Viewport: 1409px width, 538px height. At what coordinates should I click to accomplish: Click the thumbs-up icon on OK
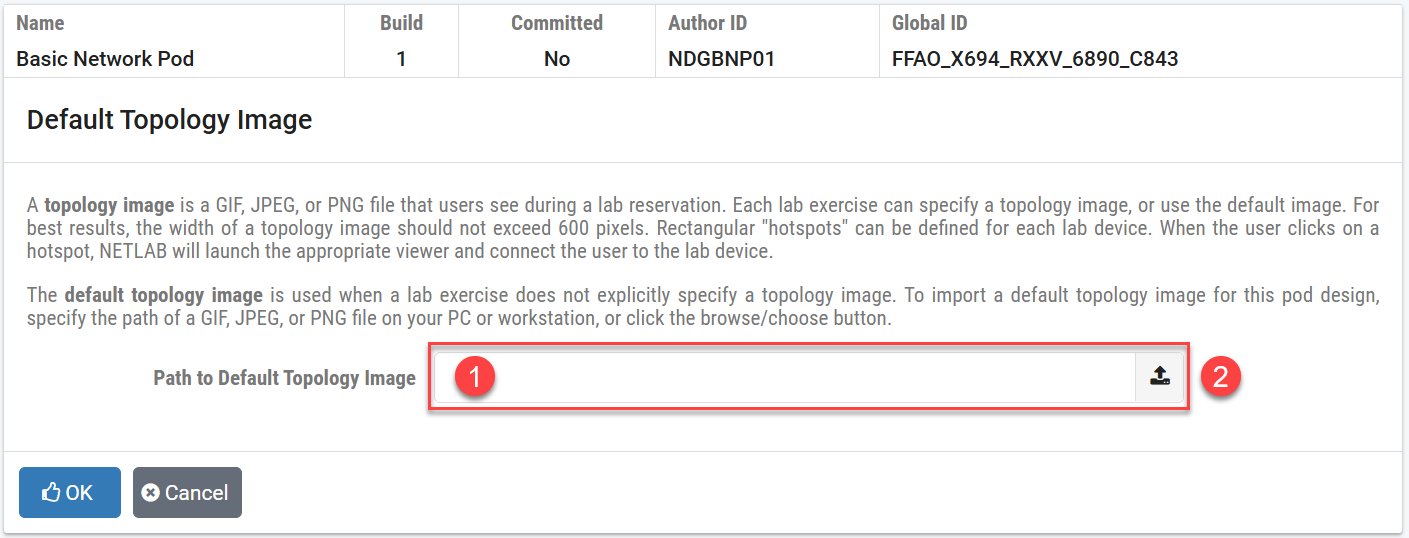pyautogui.click(x=51, y=493)
